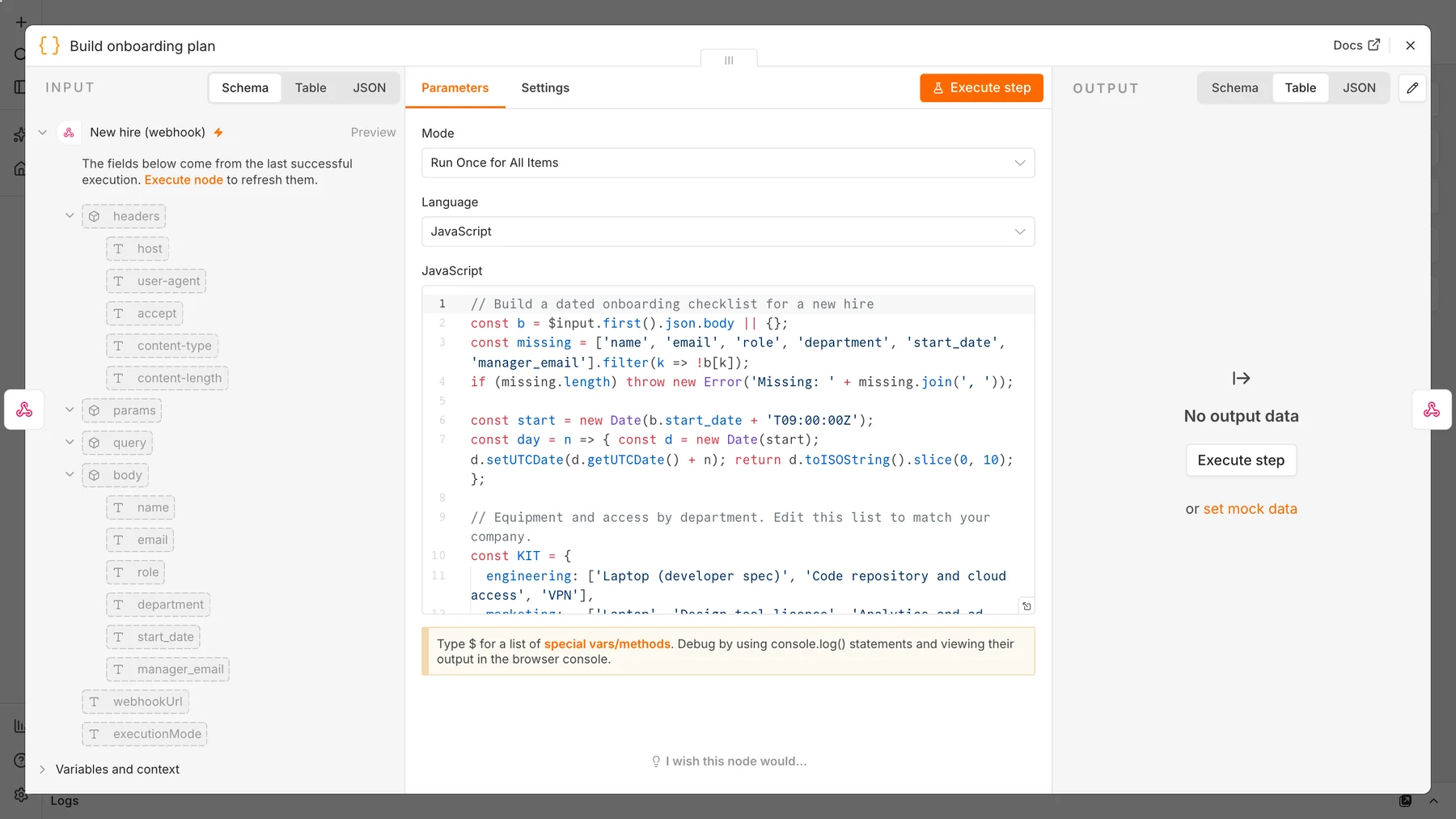Select the host field

click(138, 248)
